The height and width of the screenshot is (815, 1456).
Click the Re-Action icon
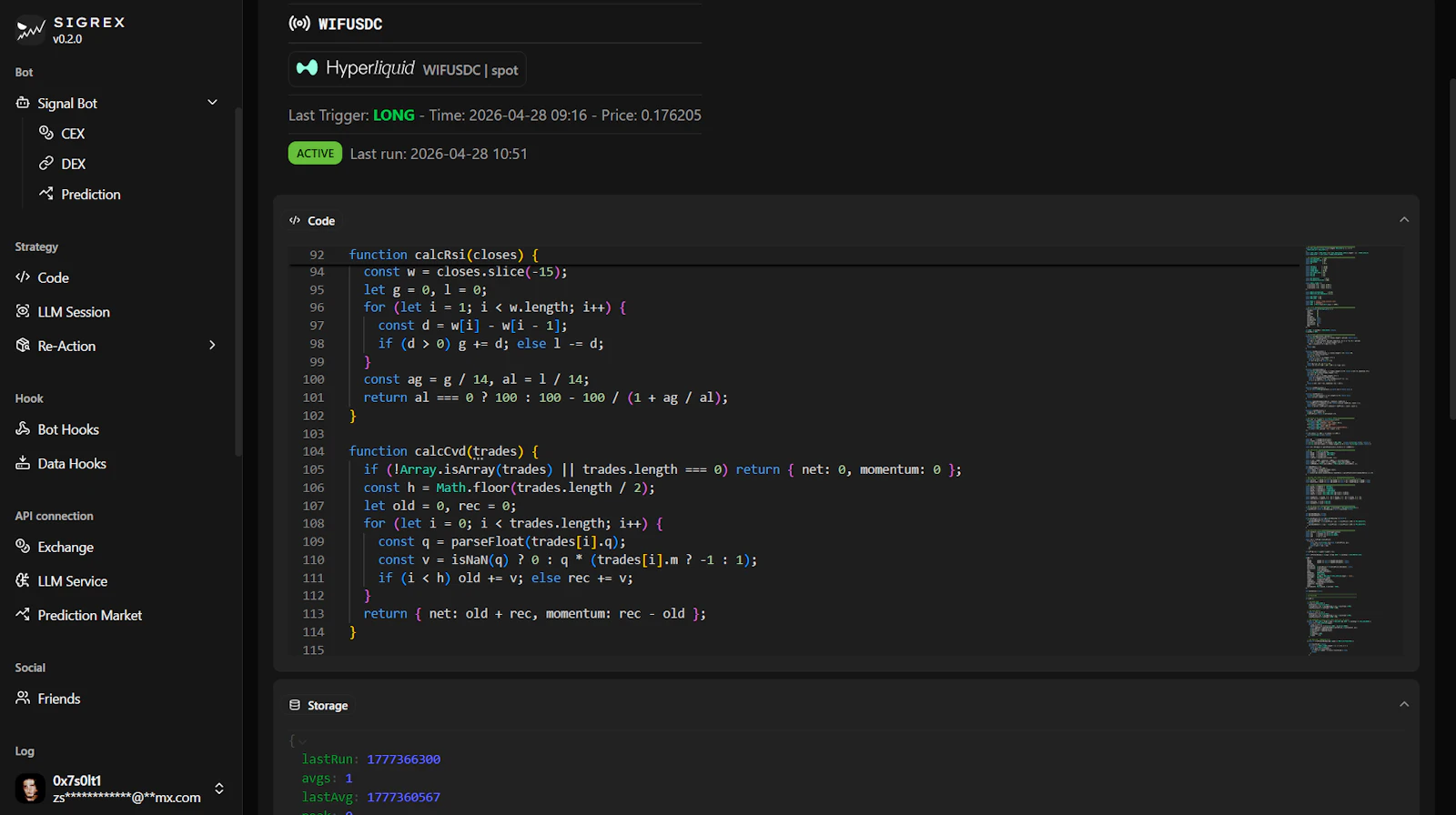click(x=23, y=345)
